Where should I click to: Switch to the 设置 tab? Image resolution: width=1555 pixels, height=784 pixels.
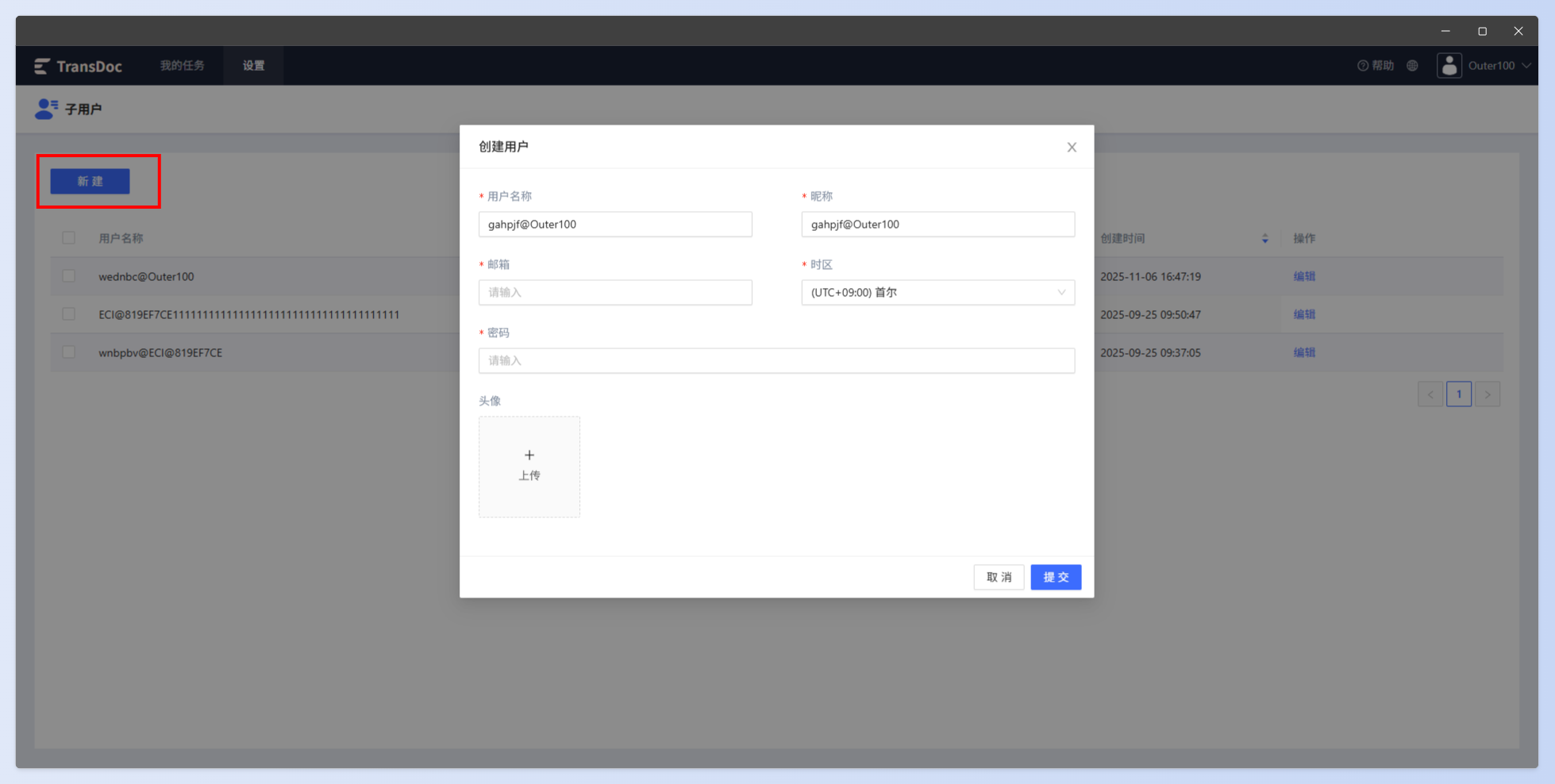pos(254,66)
